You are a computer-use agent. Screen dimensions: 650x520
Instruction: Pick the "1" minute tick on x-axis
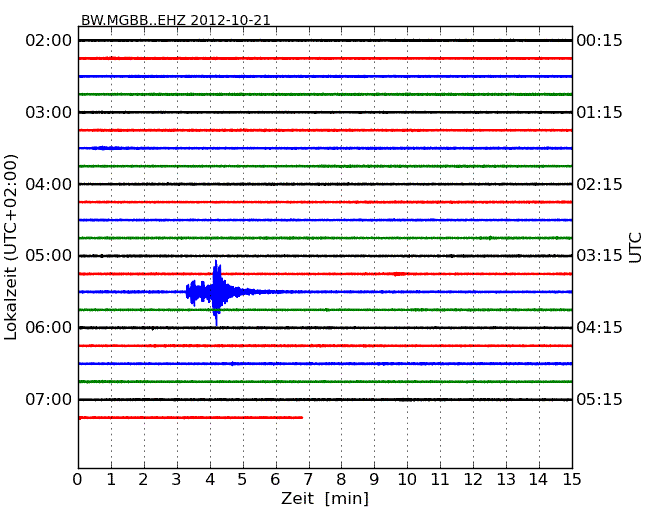pos(111,479)
